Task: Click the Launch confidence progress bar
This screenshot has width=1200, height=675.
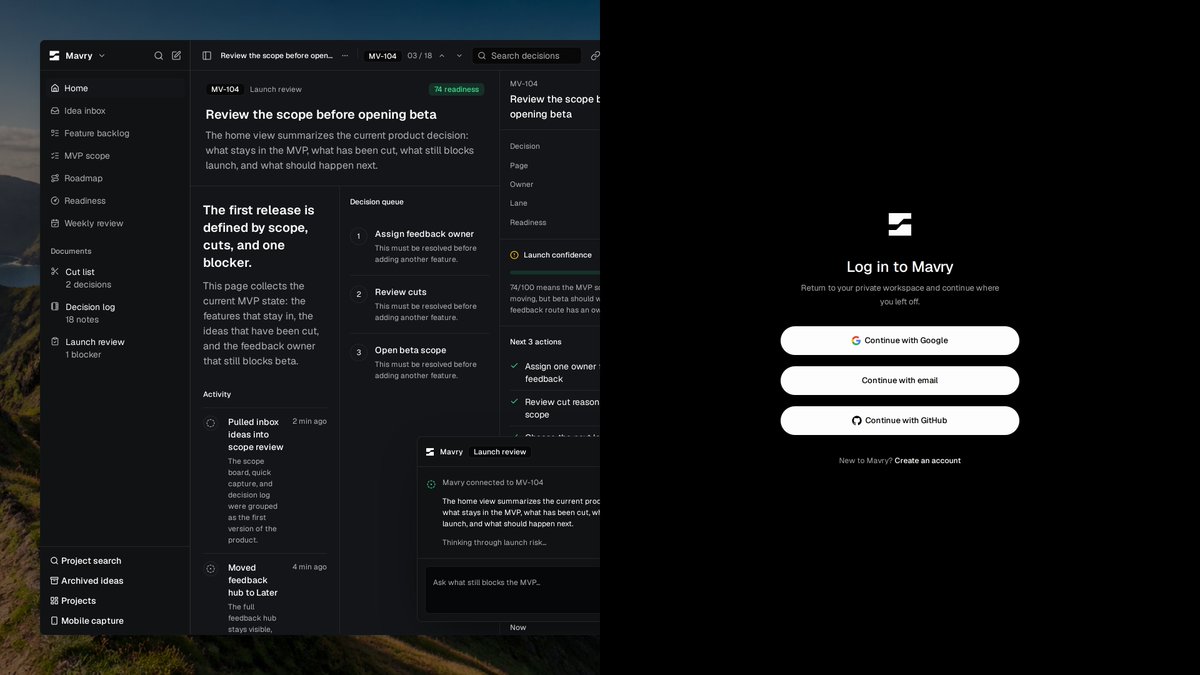Action: coord(555,272)
